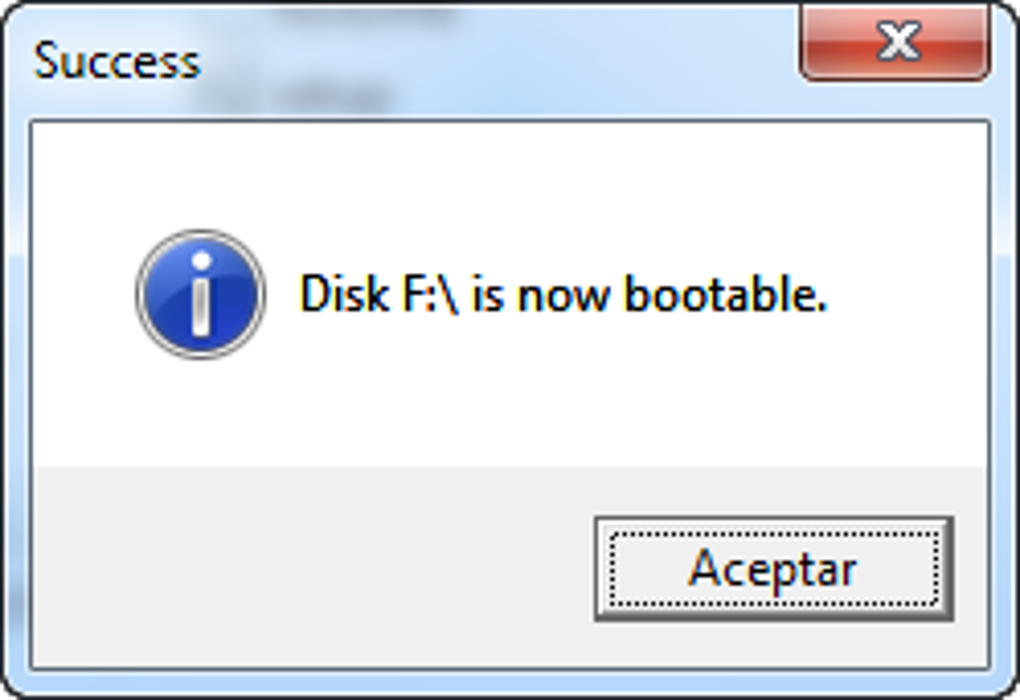Click the Aceptar button
Image resolution: width=1020 pixels, height=700 pixels.
(773, 569)
